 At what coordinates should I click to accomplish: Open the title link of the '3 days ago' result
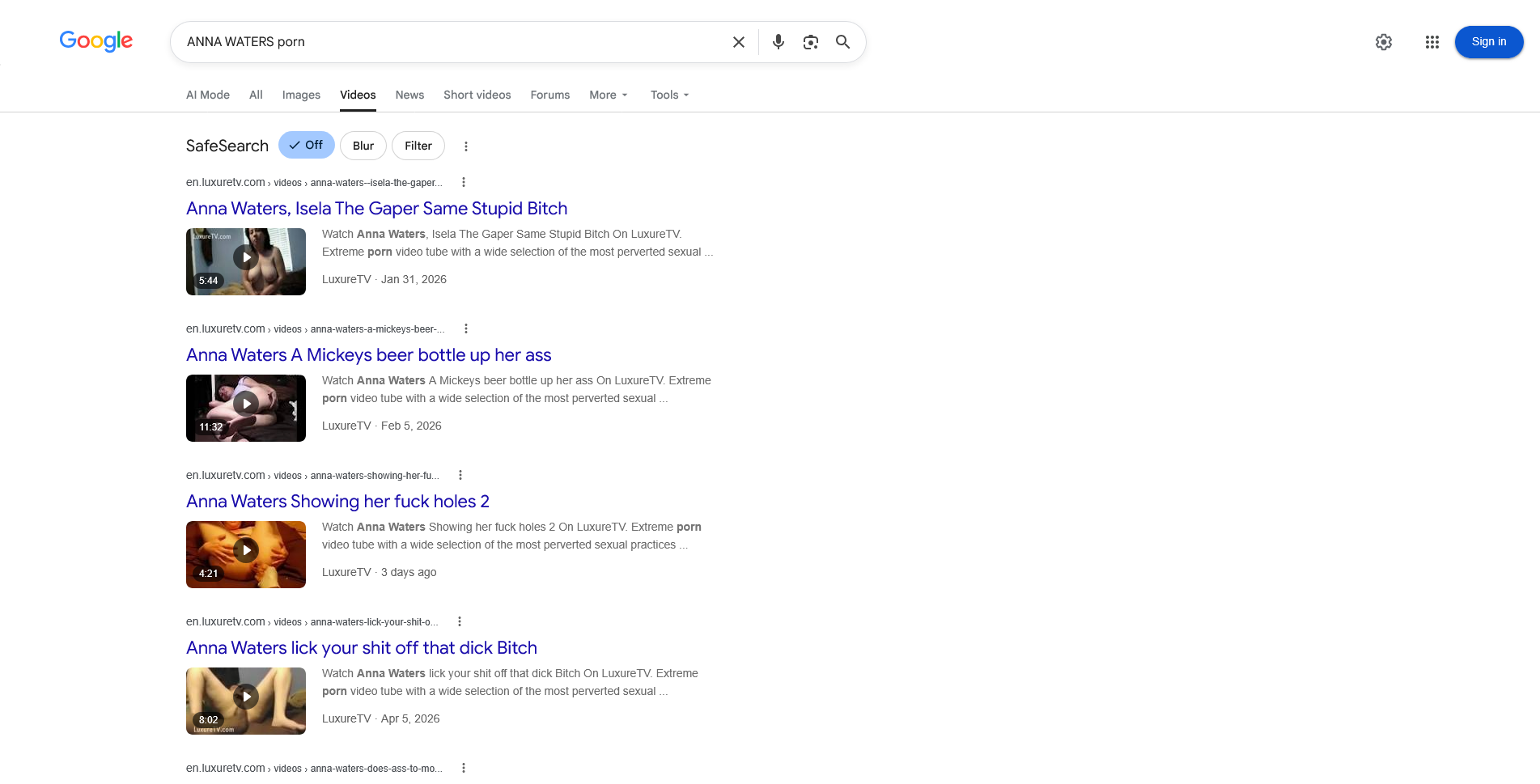(x=338, y=502)
